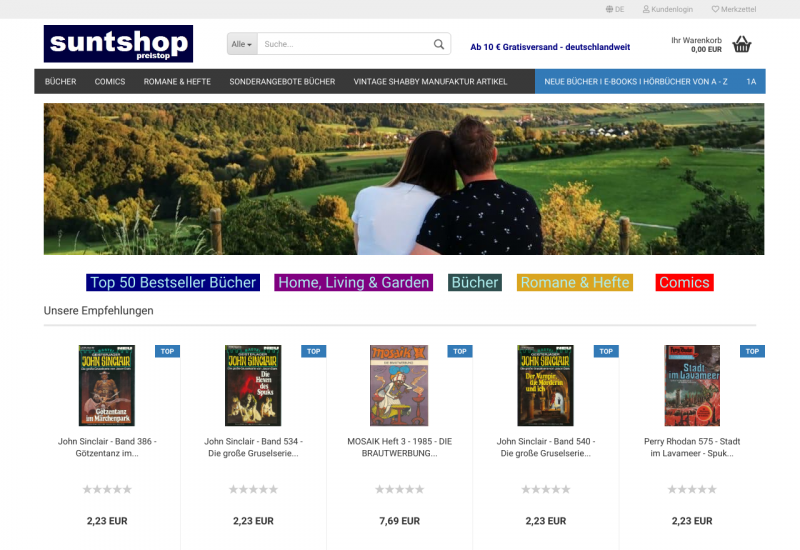Open ROMANE & HEFTE menu
This screenshot has height=550, width=800.
177,82
